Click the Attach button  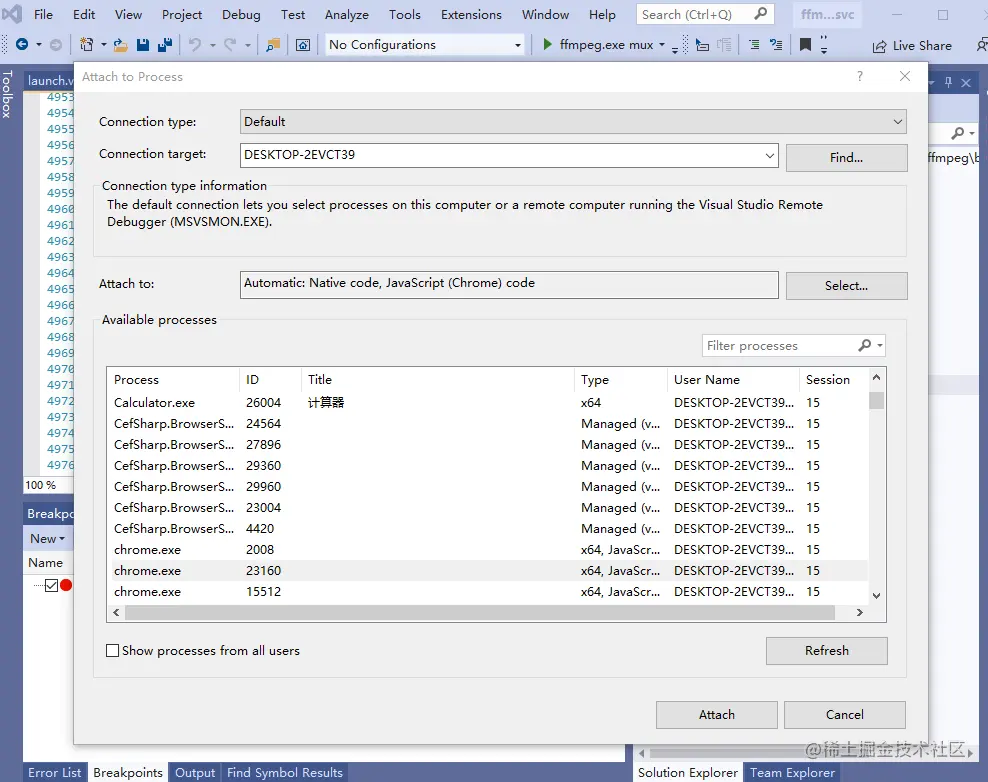[716, 714]
